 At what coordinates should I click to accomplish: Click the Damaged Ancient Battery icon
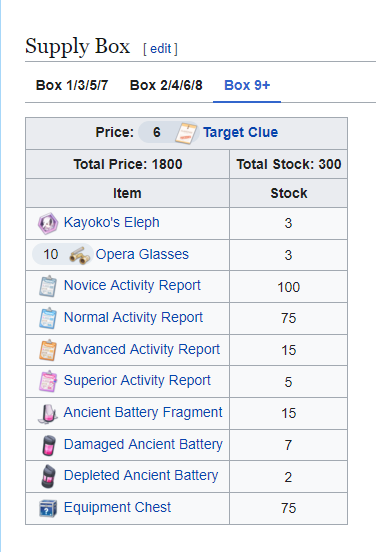point(49,445)
